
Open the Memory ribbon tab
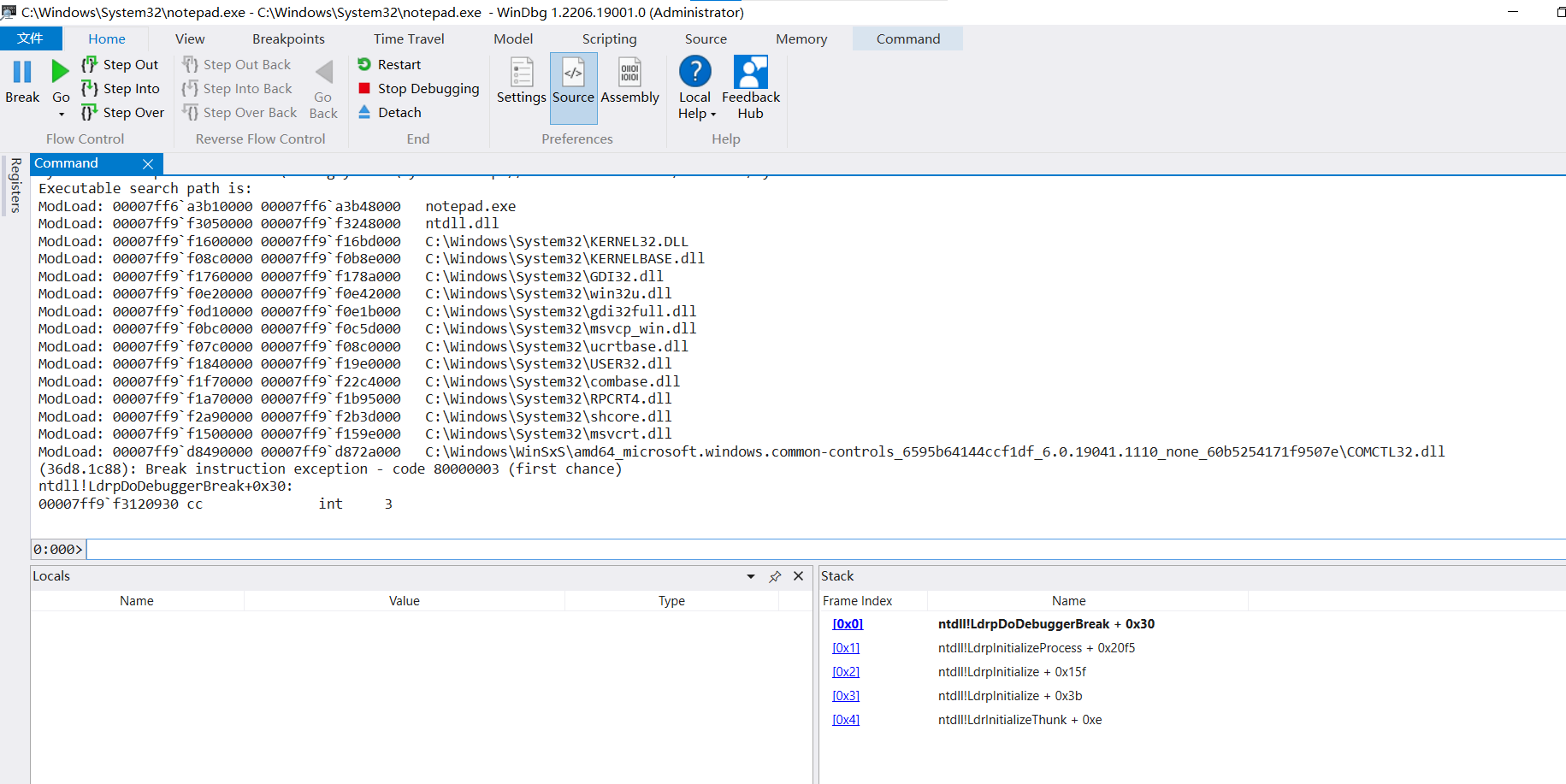tap(801, 38)
